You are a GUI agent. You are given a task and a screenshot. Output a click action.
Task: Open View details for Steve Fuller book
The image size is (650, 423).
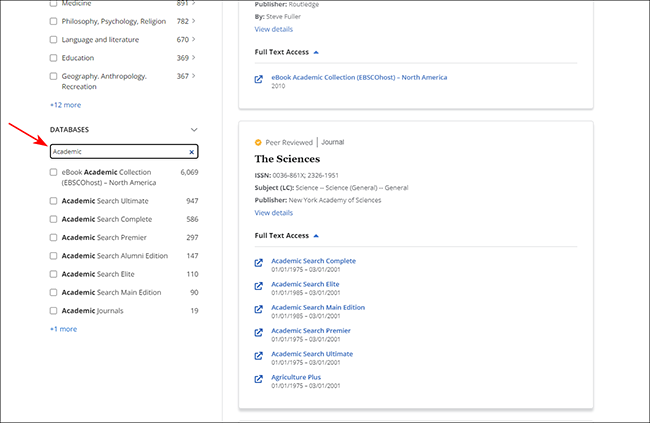(274, 29)
